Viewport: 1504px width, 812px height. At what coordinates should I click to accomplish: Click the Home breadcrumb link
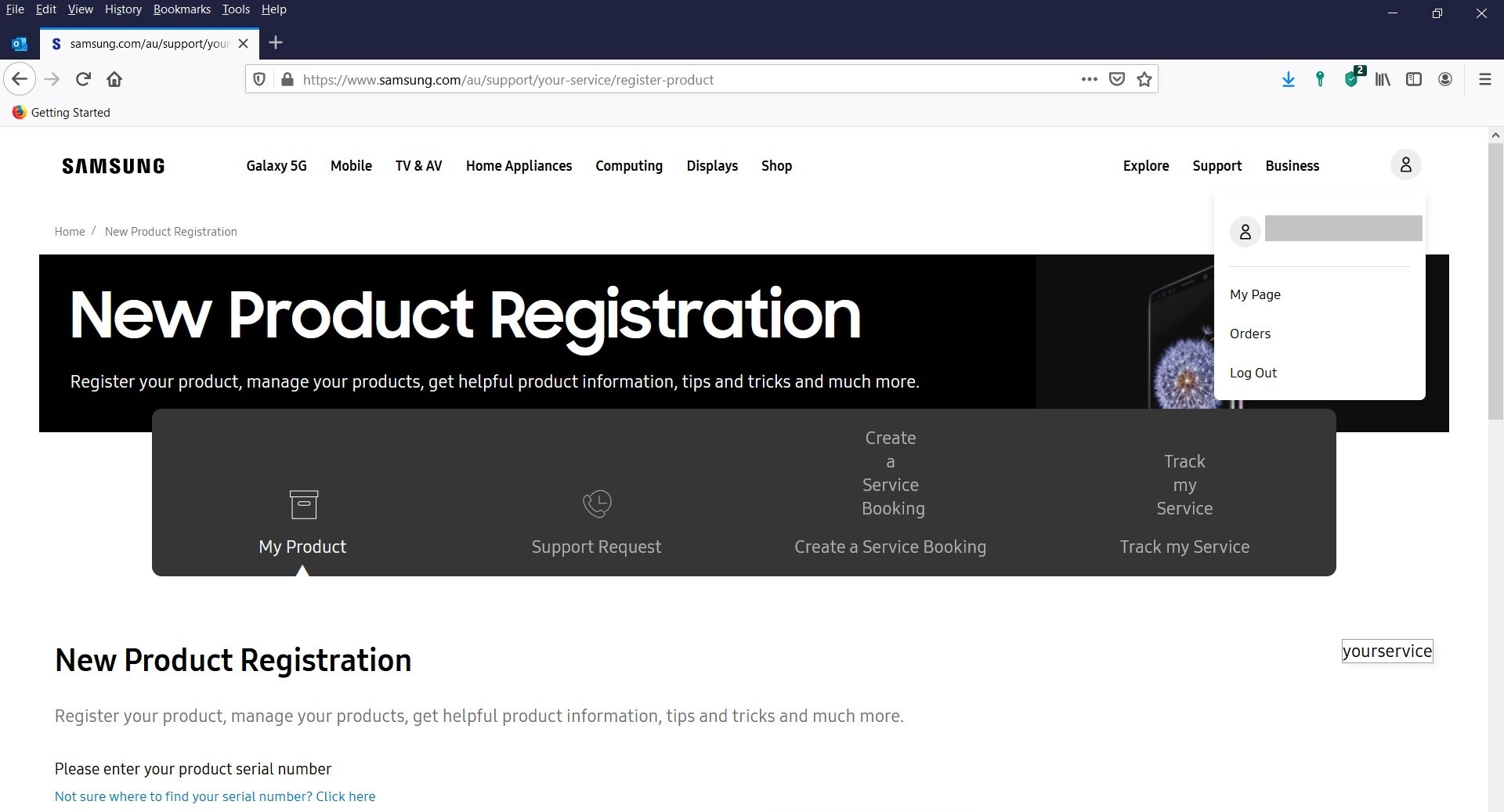[70, 232]
